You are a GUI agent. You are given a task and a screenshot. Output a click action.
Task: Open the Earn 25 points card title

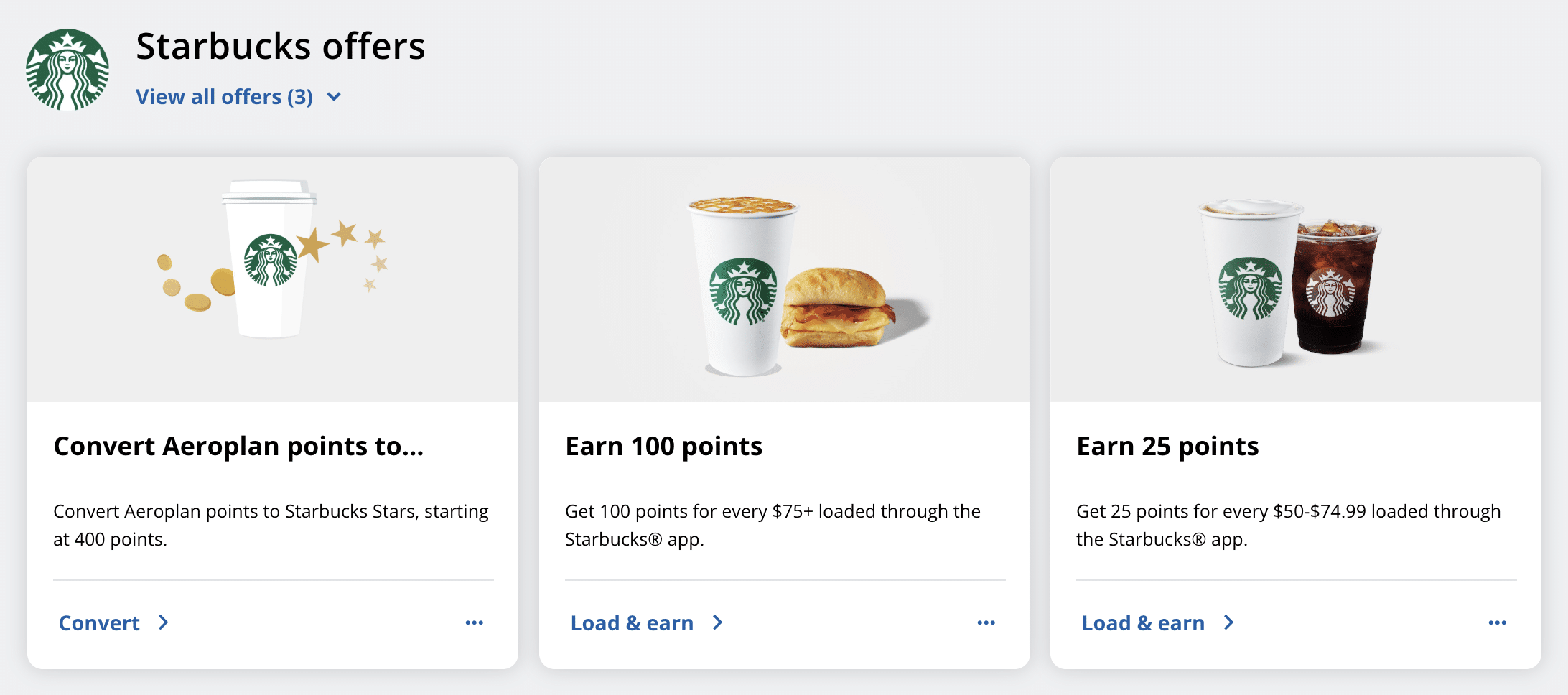(x=1167, y=447)
